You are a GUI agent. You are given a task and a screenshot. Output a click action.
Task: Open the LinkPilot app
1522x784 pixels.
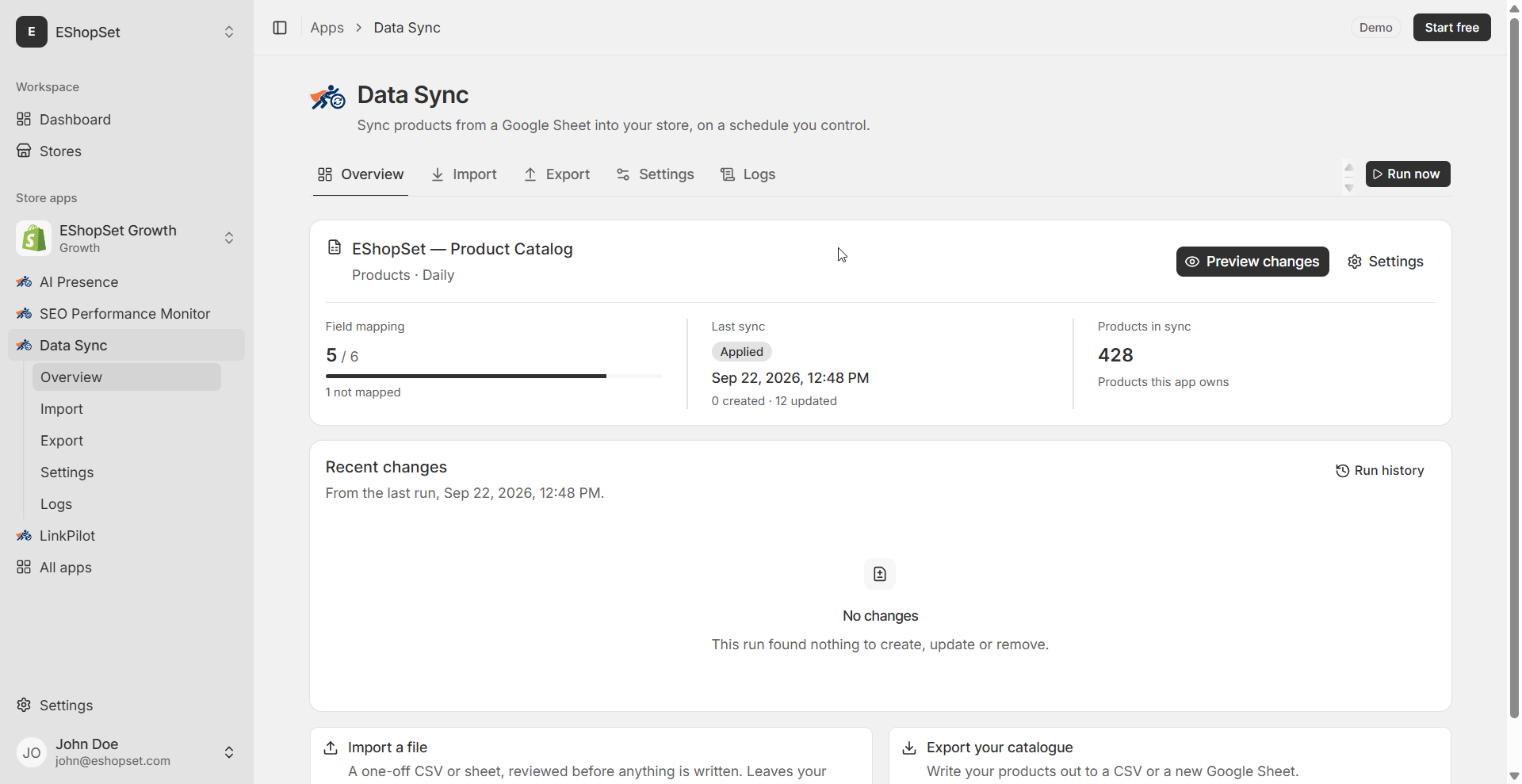(x=127, y=536)
